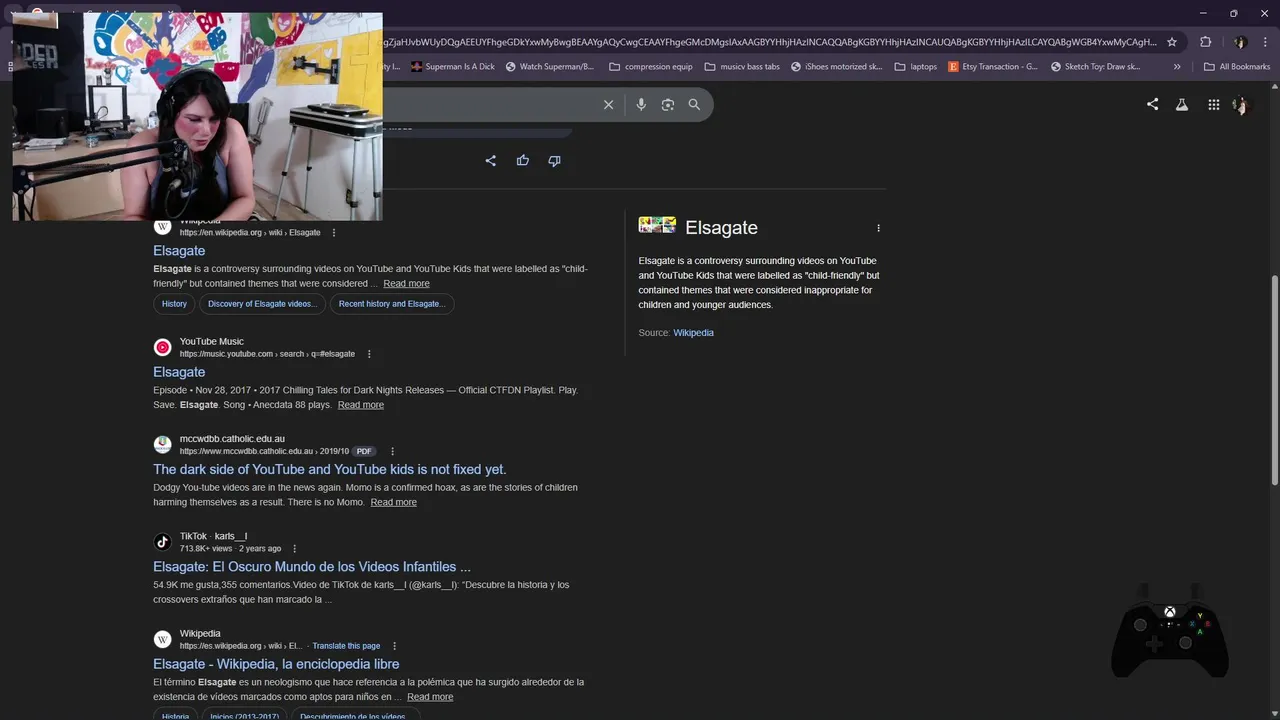Click the Elsagate knowledge panel thumbnail images

click(657, 225)
